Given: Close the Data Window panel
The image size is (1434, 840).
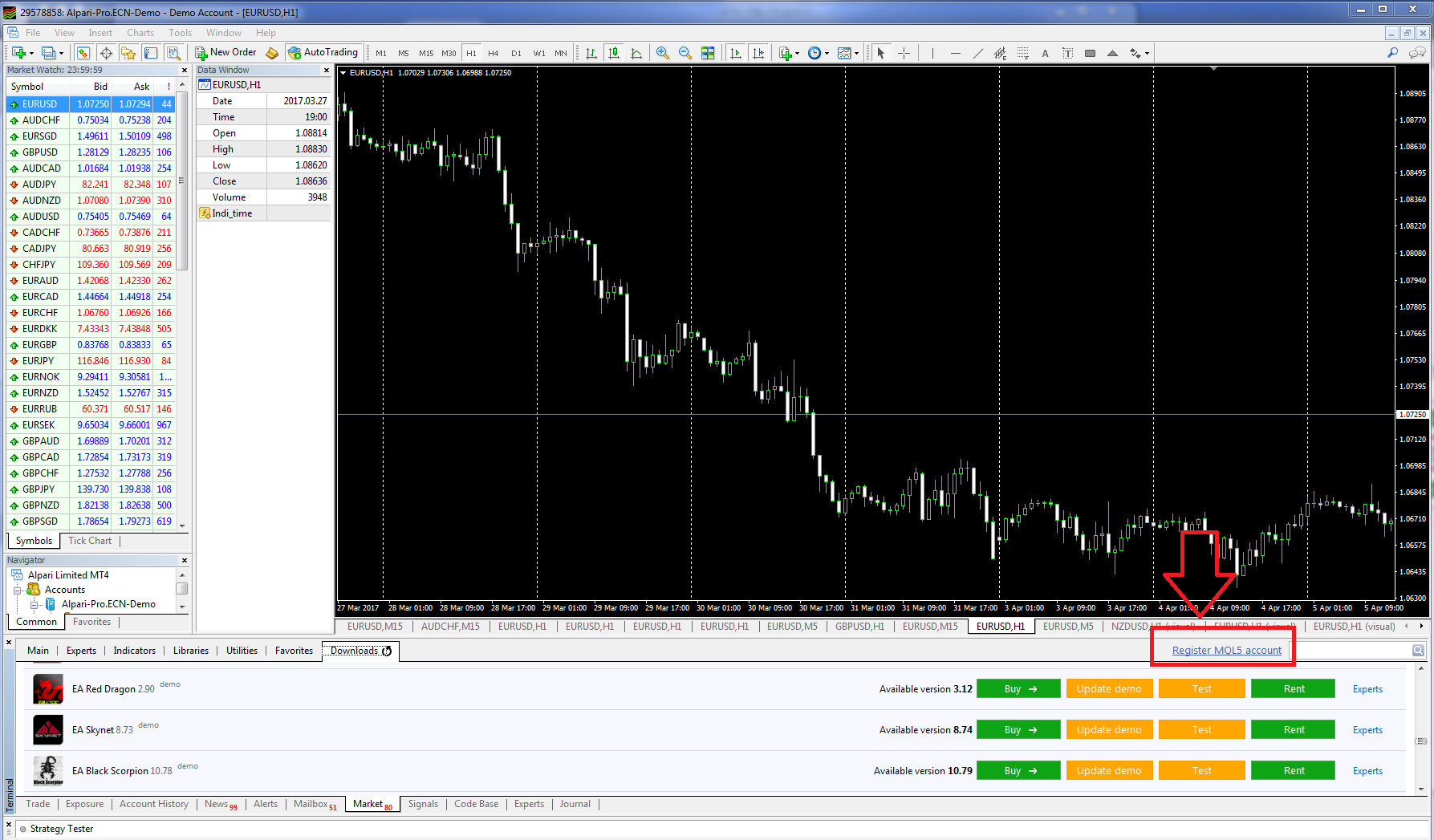Looking at the screenshot, I should (x=327, y=71).
